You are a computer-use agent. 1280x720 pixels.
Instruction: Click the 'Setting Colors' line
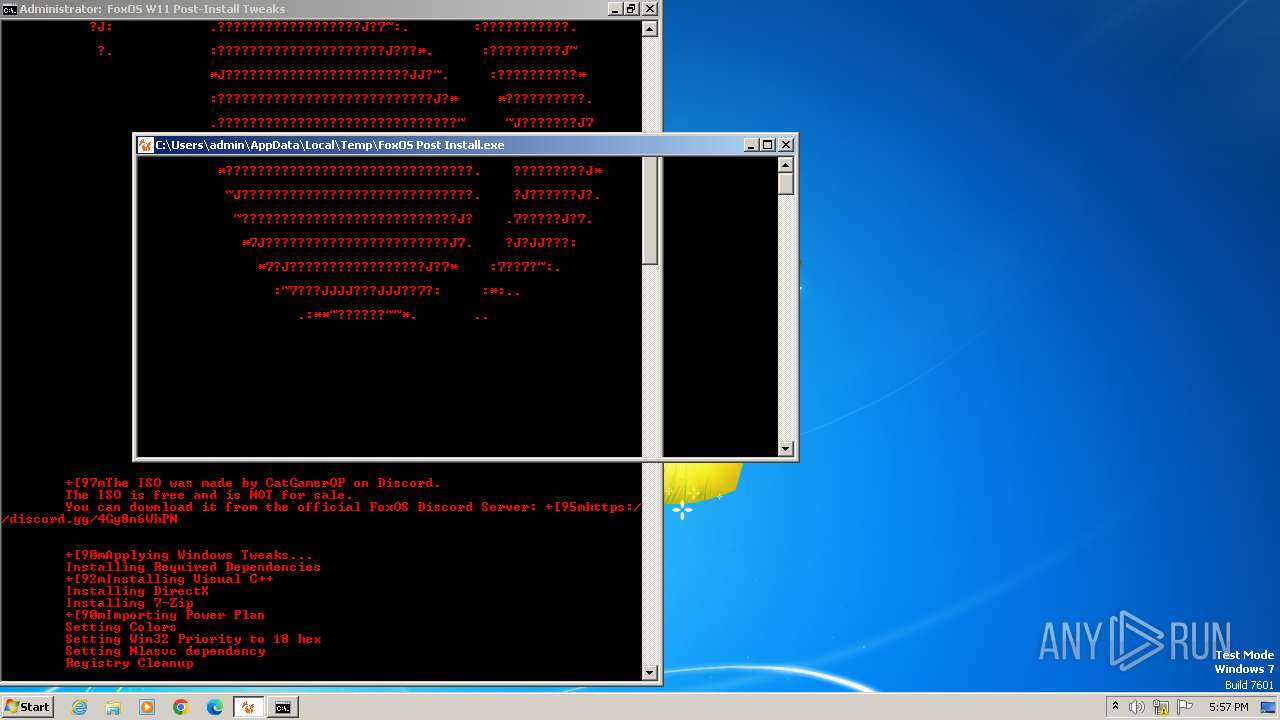click(121, 627)
